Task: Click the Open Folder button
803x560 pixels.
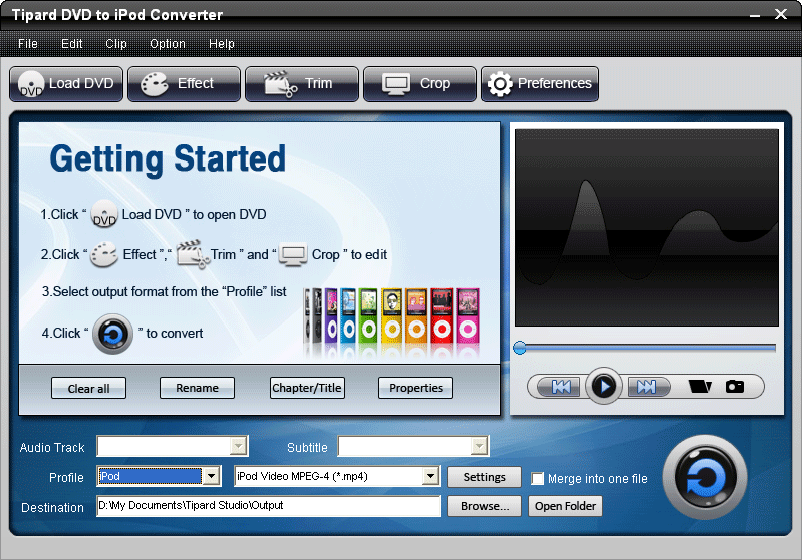Action: tap(565, 506)
